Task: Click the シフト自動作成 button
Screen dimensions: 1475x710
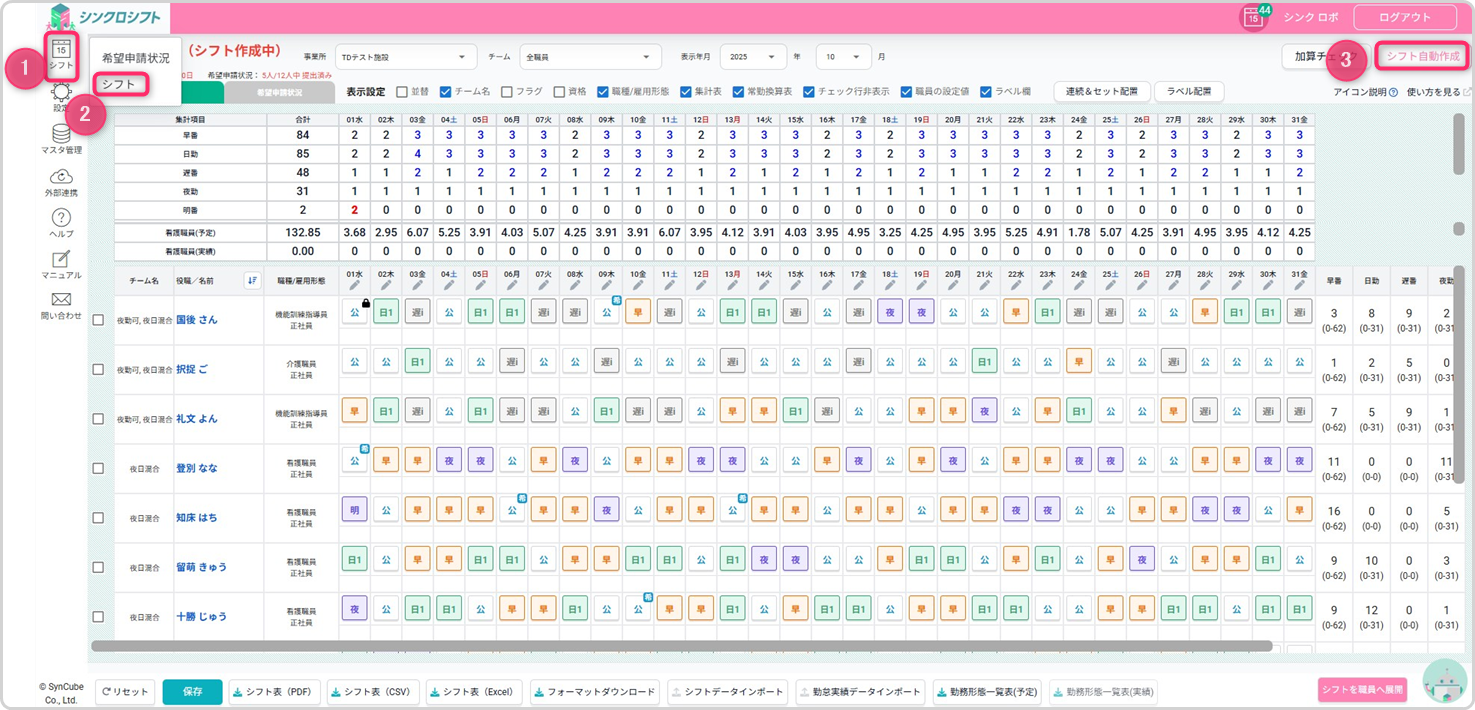Action: 1422,57
